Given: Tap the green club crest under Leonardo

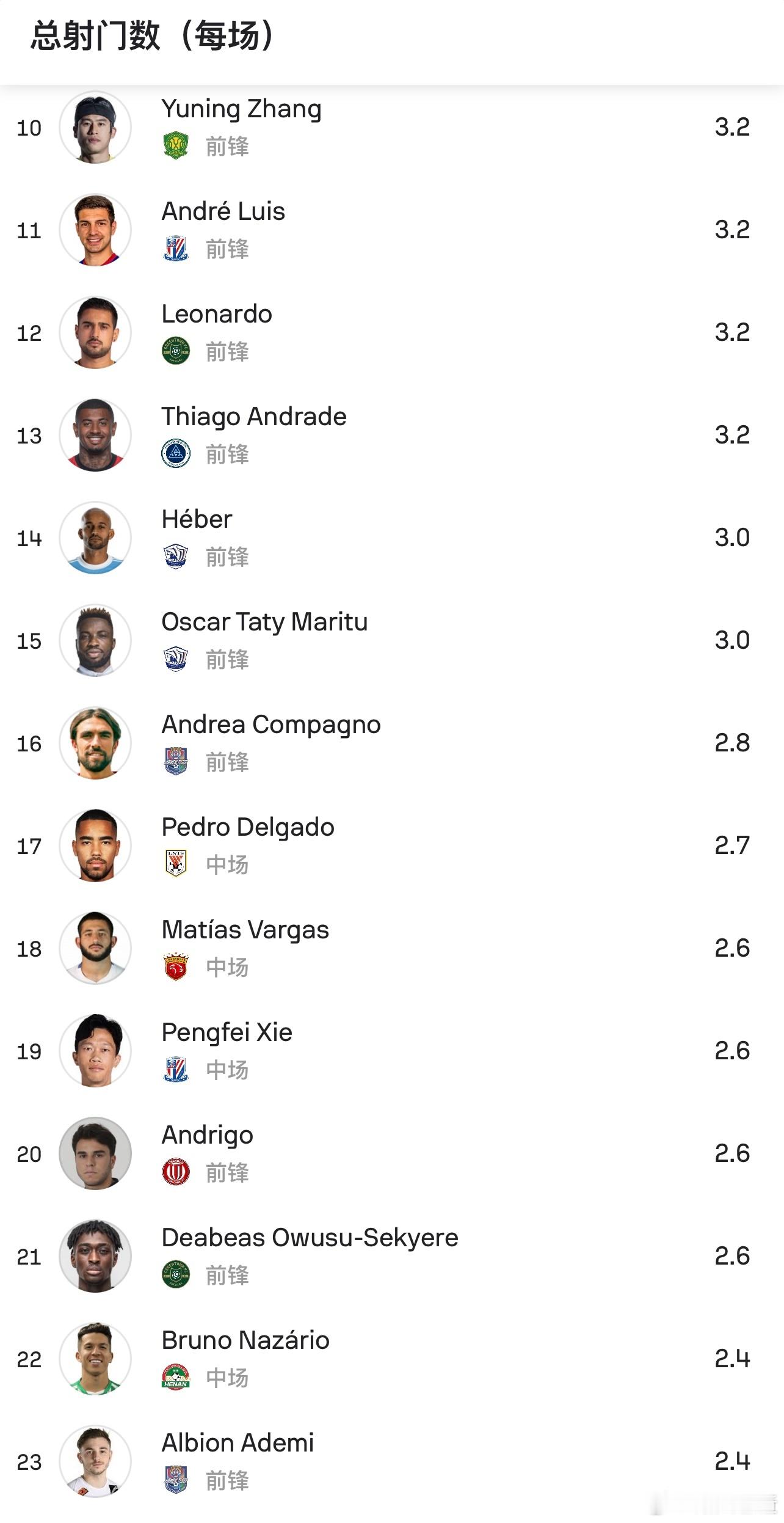Looking at the screenshot, I should 176,351.
